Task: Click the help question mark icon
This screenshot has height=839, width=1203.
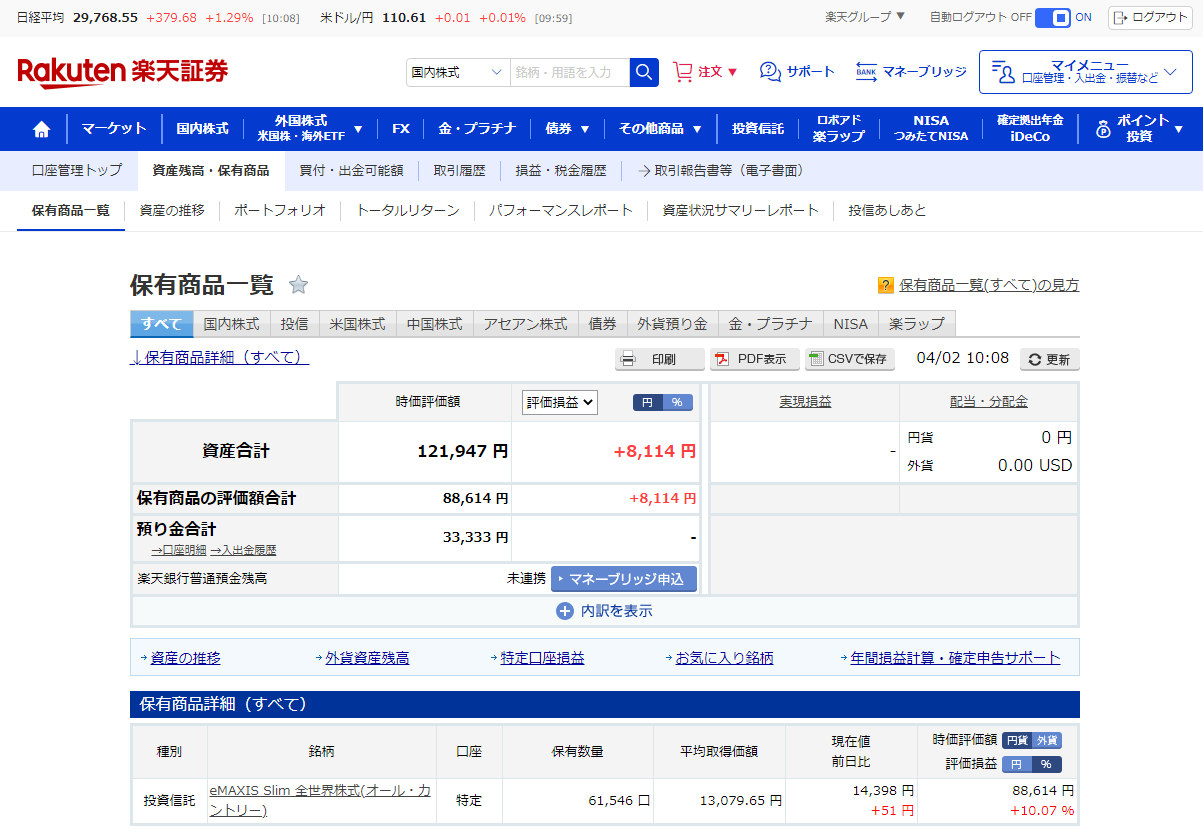Action: pyautogui.click(x=885, y=286)
